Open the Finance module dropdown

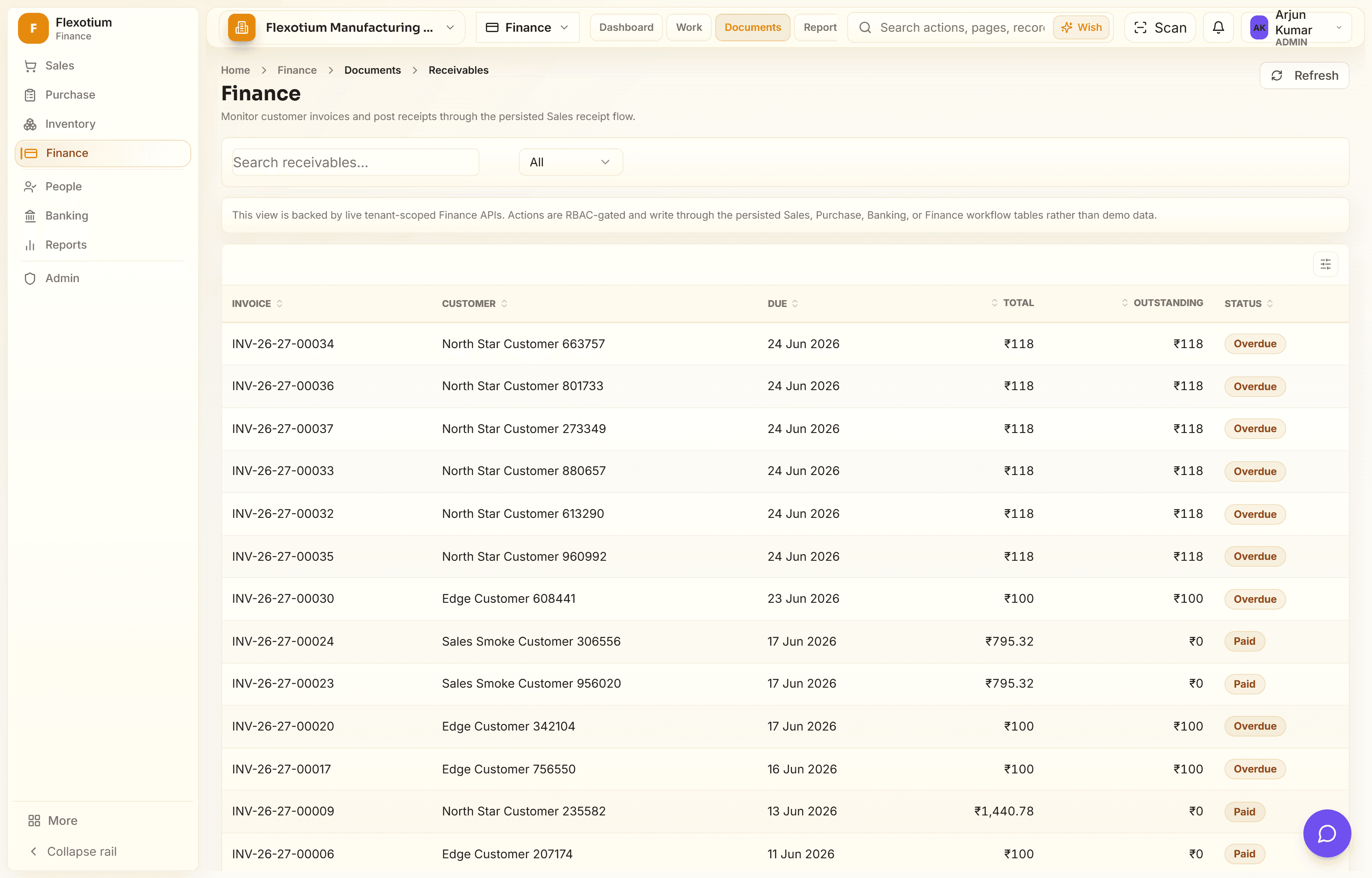click(527, 27)
